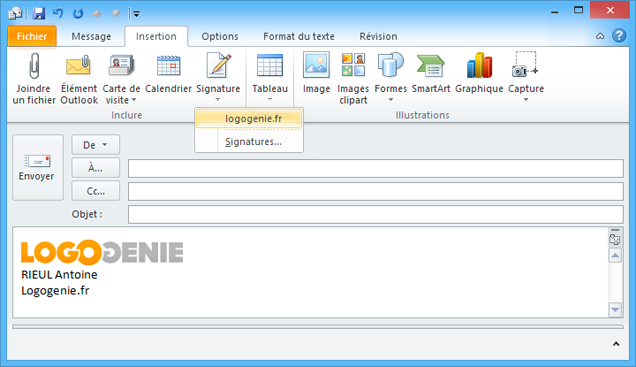
Task: Click the message body scroll down arrow
Action: 615,310
